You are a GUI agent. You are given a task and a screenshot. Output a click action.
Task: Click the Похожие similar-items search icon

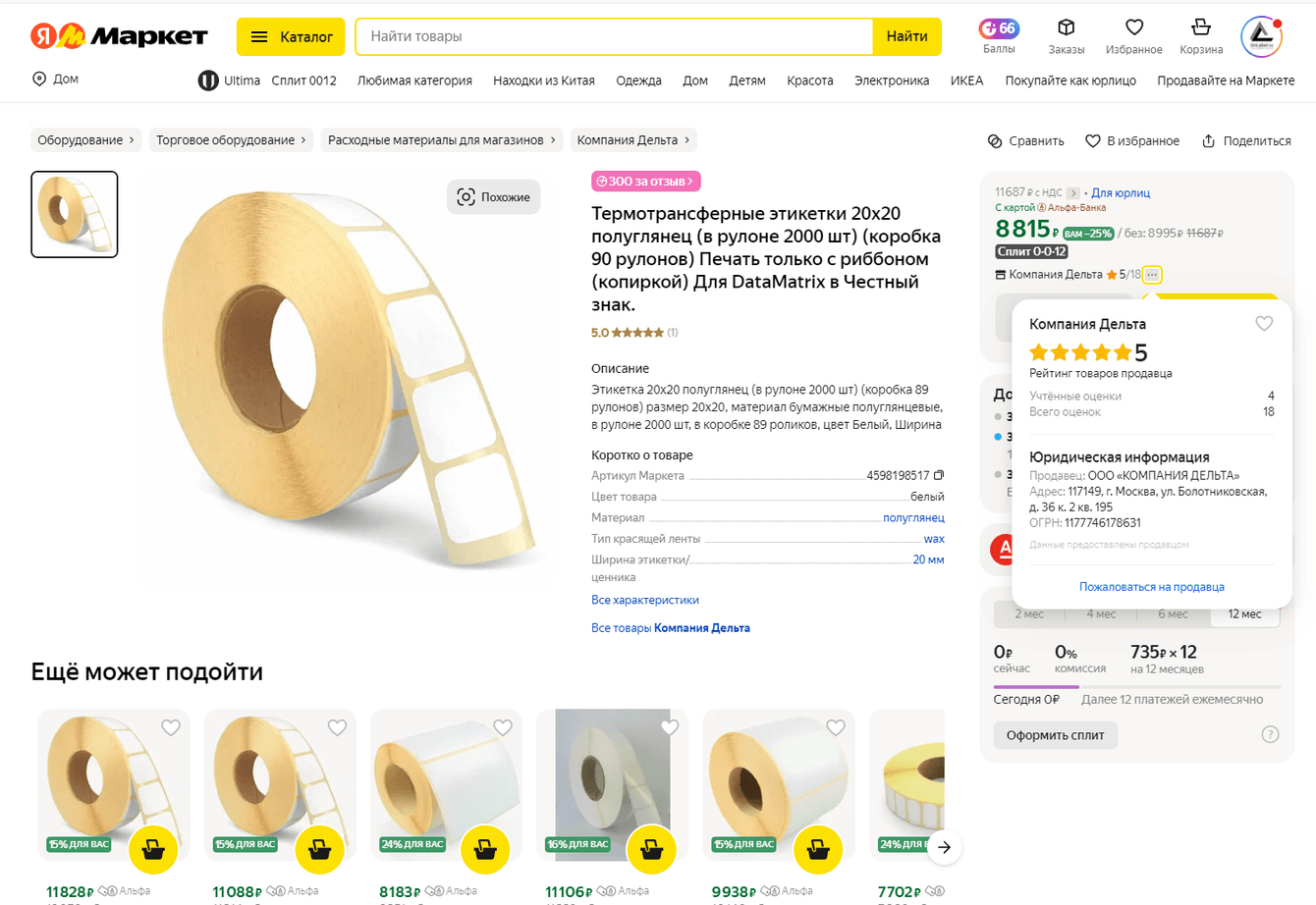[x=466, y=197]
